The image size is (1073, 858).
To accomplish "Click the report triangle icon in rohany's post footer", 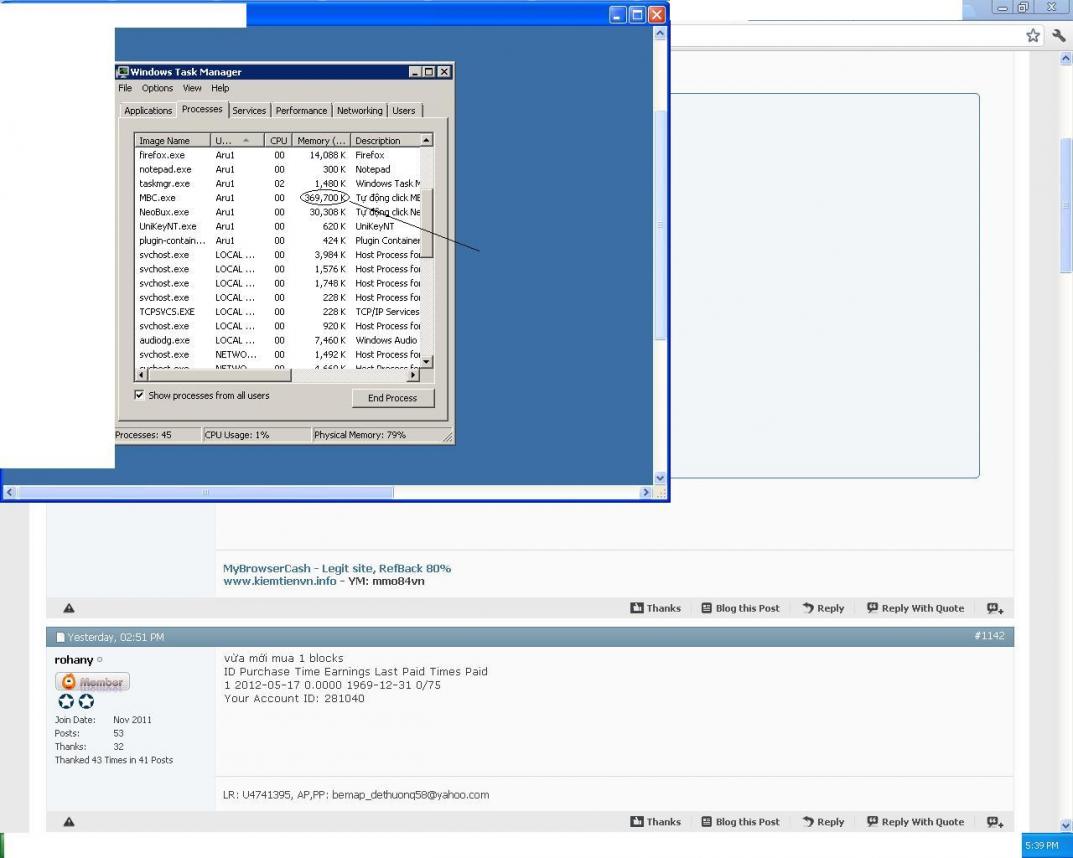I will [x=68, y=822].
